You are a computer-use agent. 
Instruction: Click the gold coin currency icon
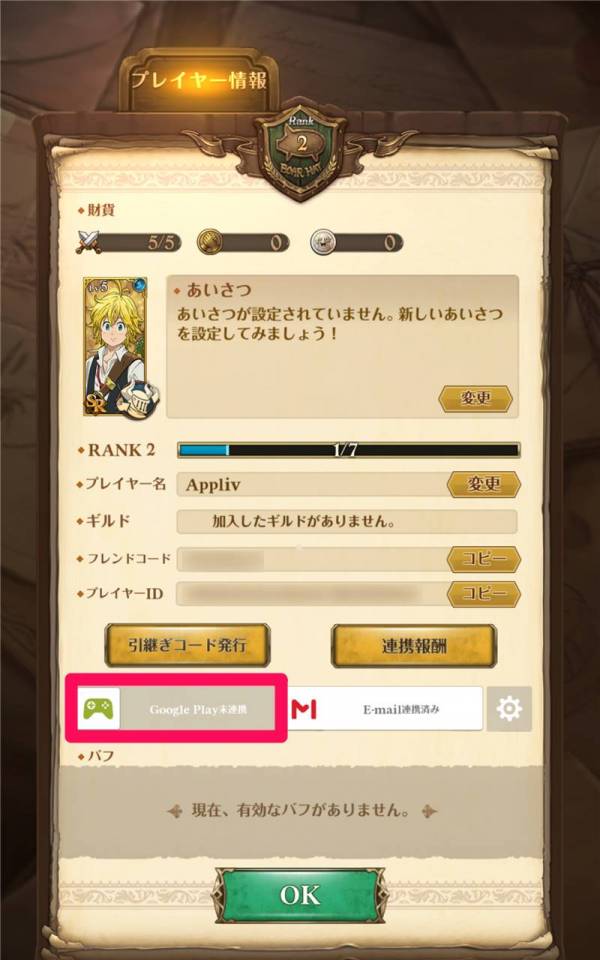[209, 242]
